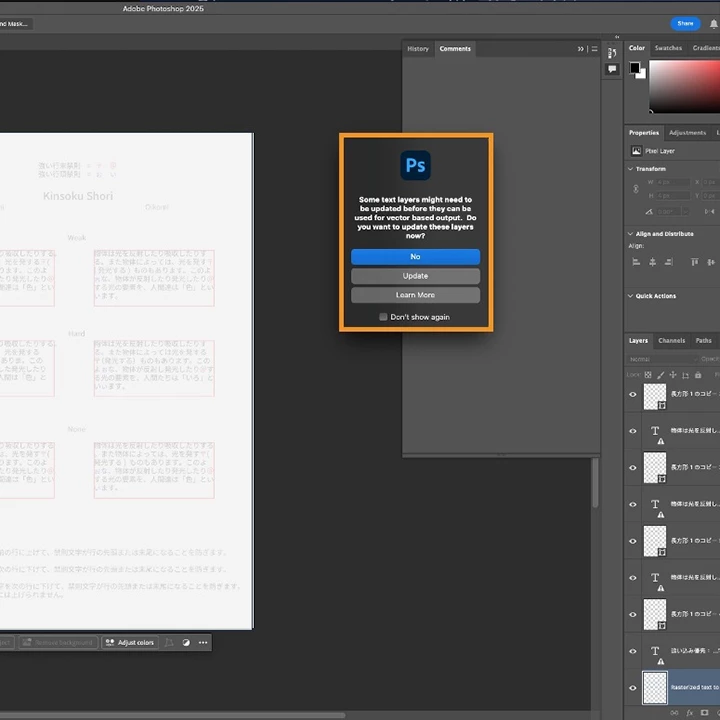Open the Comments panel icon in dock
This screenshot has width=720, height=720.
pyautogui.click(x=612, y=69)
